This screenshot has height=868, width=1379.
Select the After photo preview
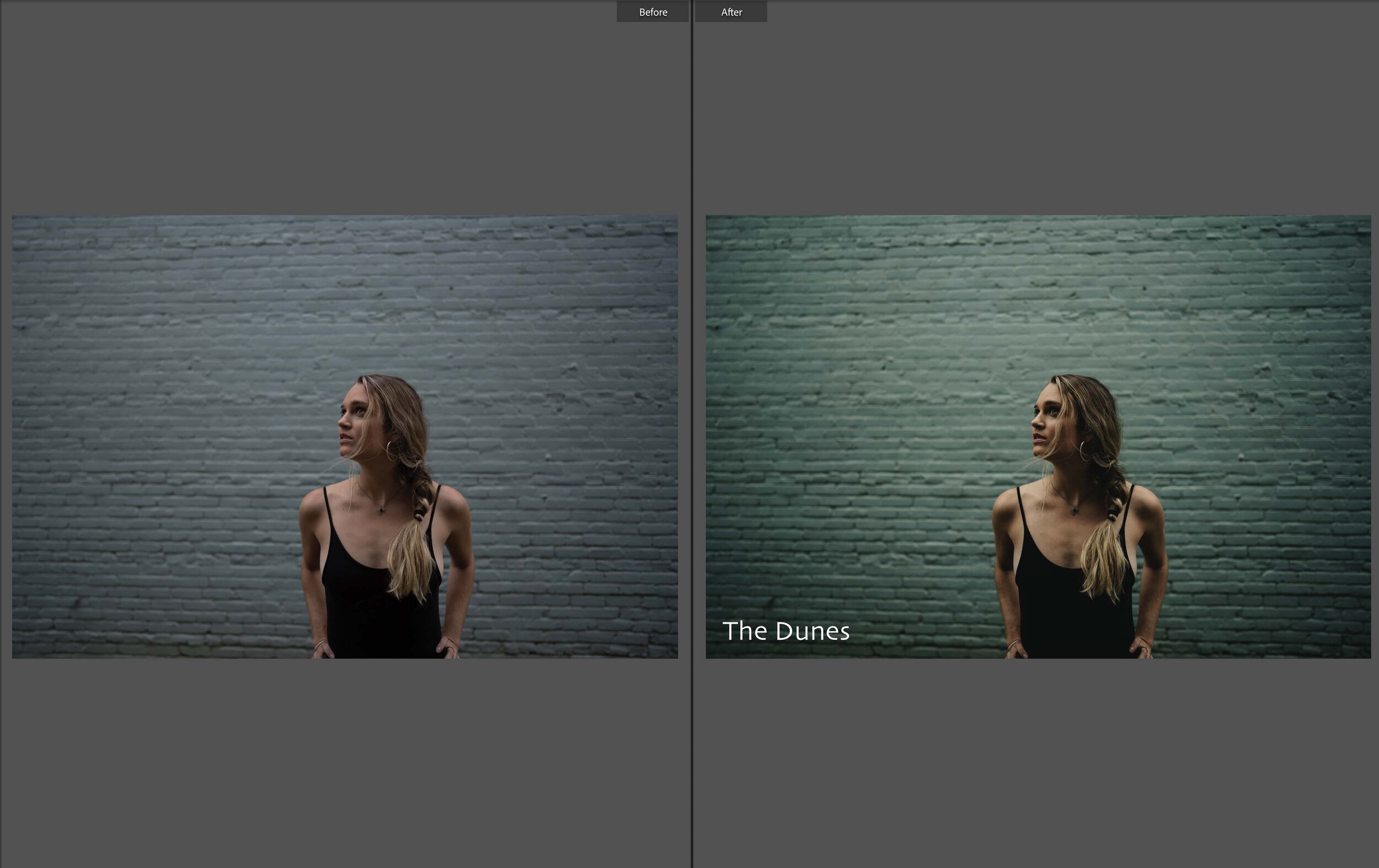(1038, 436)
